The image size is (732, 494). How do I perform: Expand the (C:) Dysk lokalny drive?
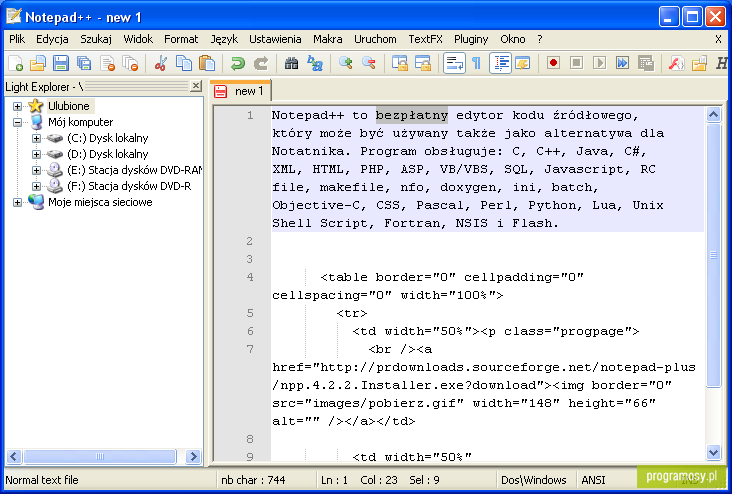pyautogui.click(x=36, y=138)
